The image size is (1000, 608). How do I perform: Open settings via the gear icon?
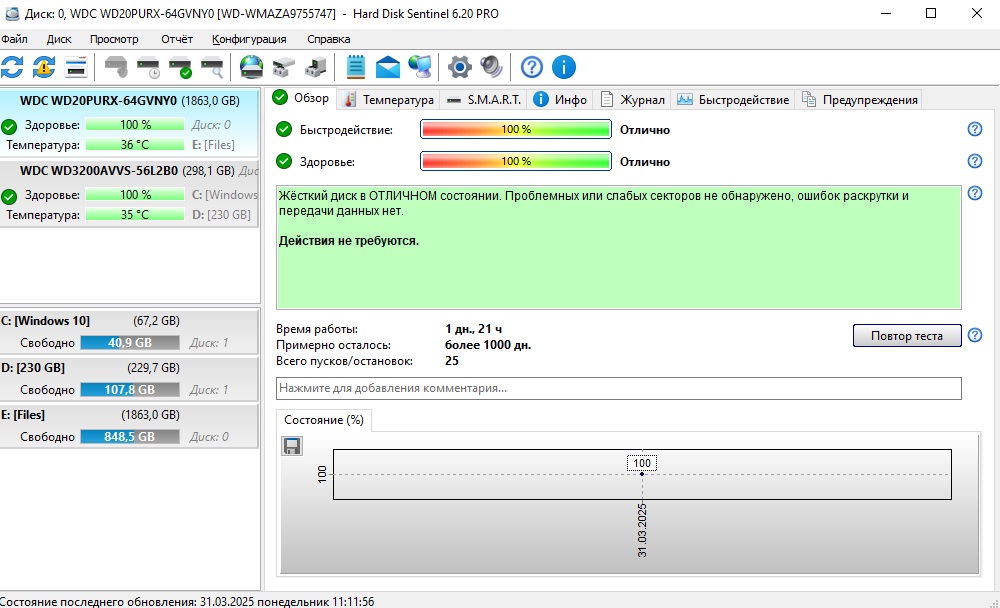460,67
